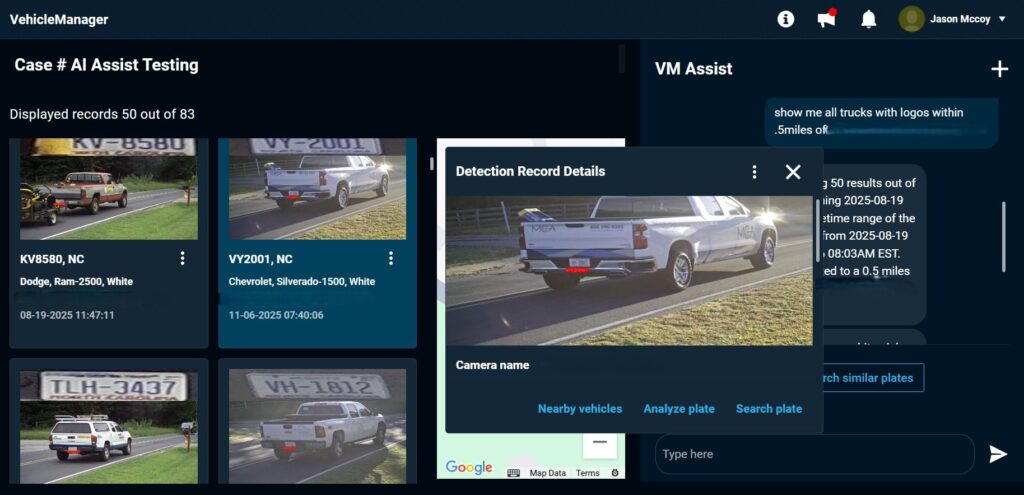Click VM Assist chat scrollbar
The height and width of the screenshot is (495, 1024).
click(1004, 236)
